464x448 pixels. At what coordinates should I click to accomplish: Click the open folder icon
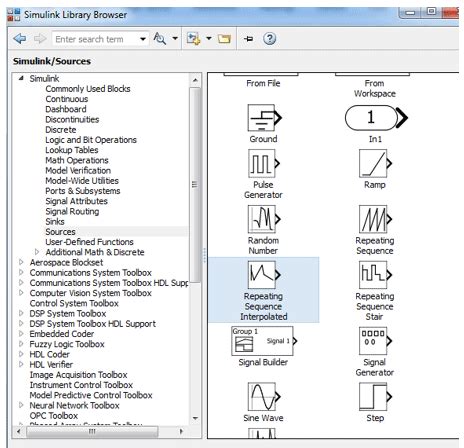click(x=224, y=39)
